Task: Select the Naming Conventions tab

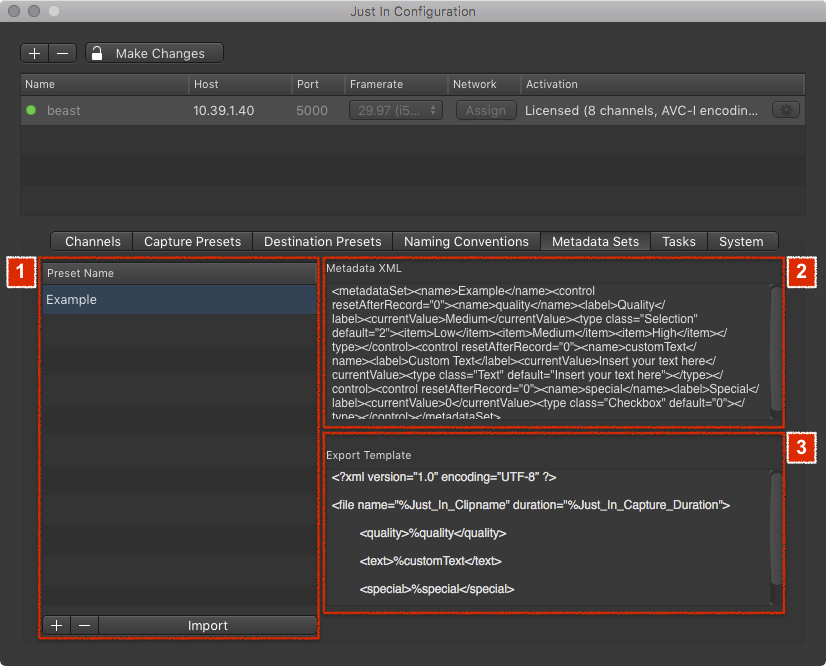Action: 466,241
